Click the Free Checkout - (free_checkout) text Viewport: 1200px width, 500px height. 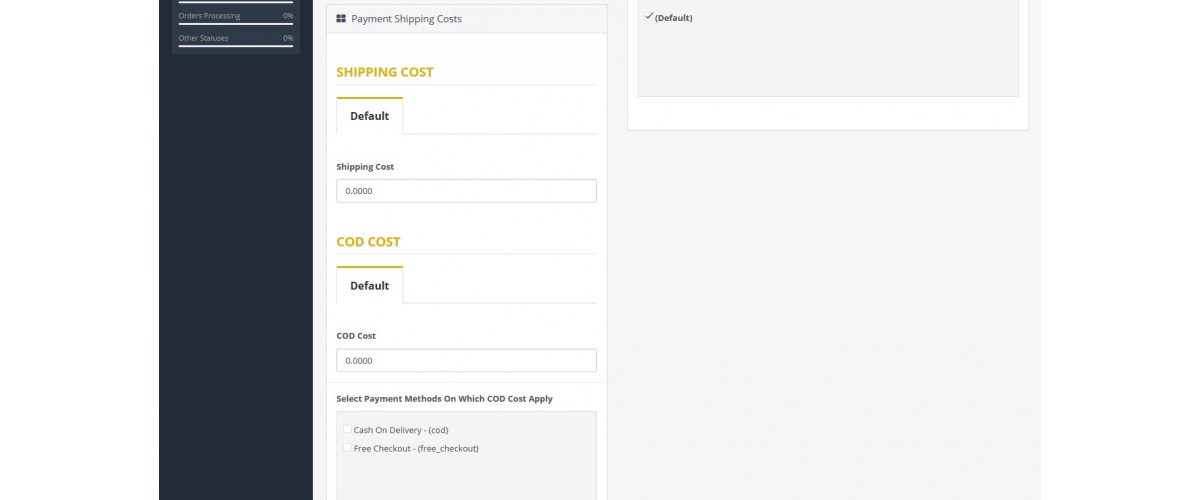[416, 449]
